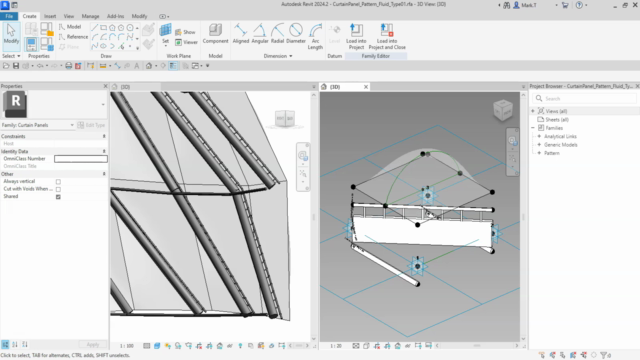Click the Apply button in Properties
The height and width of the screenshot is (360, 640).
93,344
